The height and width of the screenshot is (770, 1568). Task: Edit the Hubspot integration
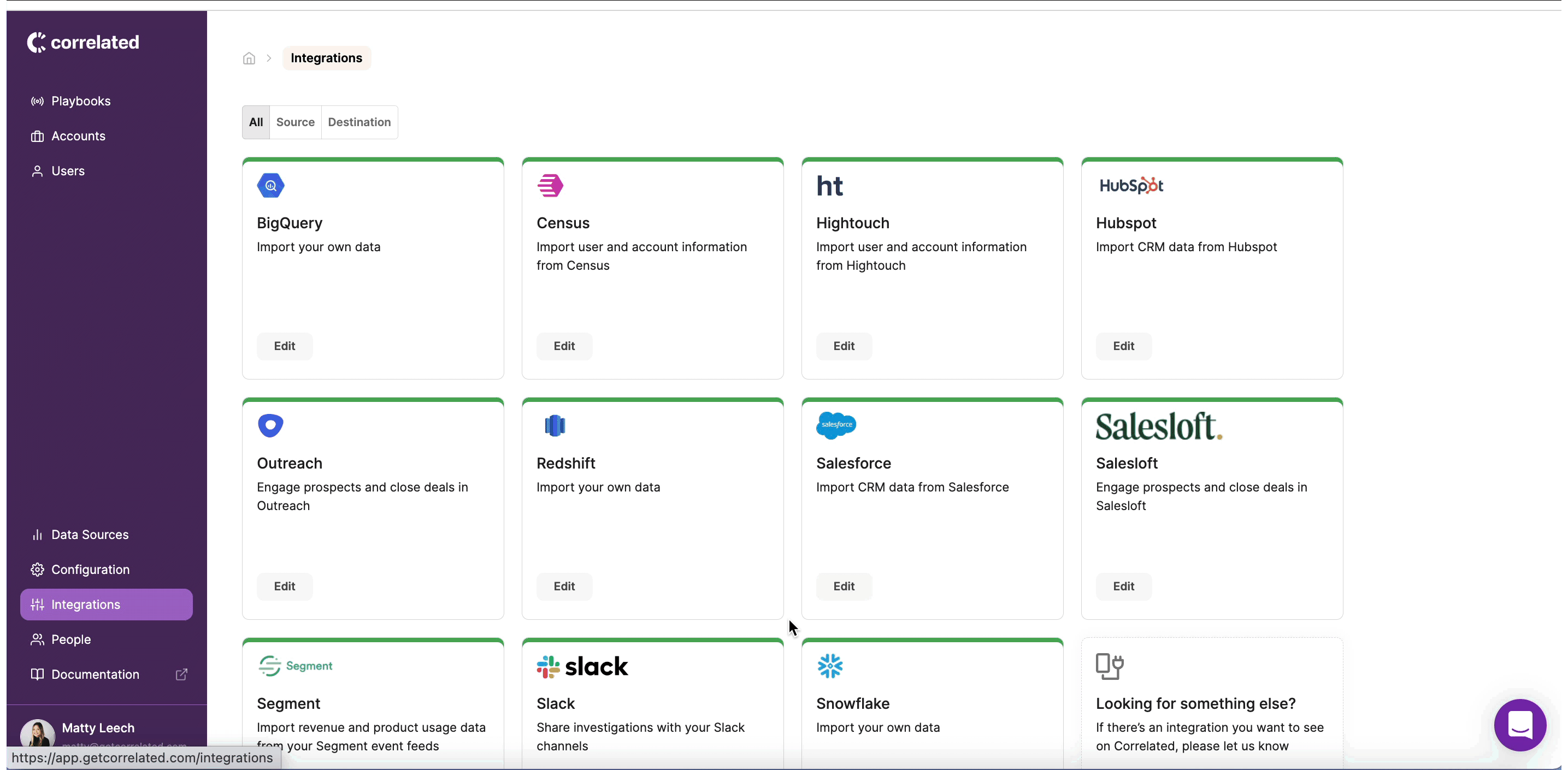pos(1124,346)
